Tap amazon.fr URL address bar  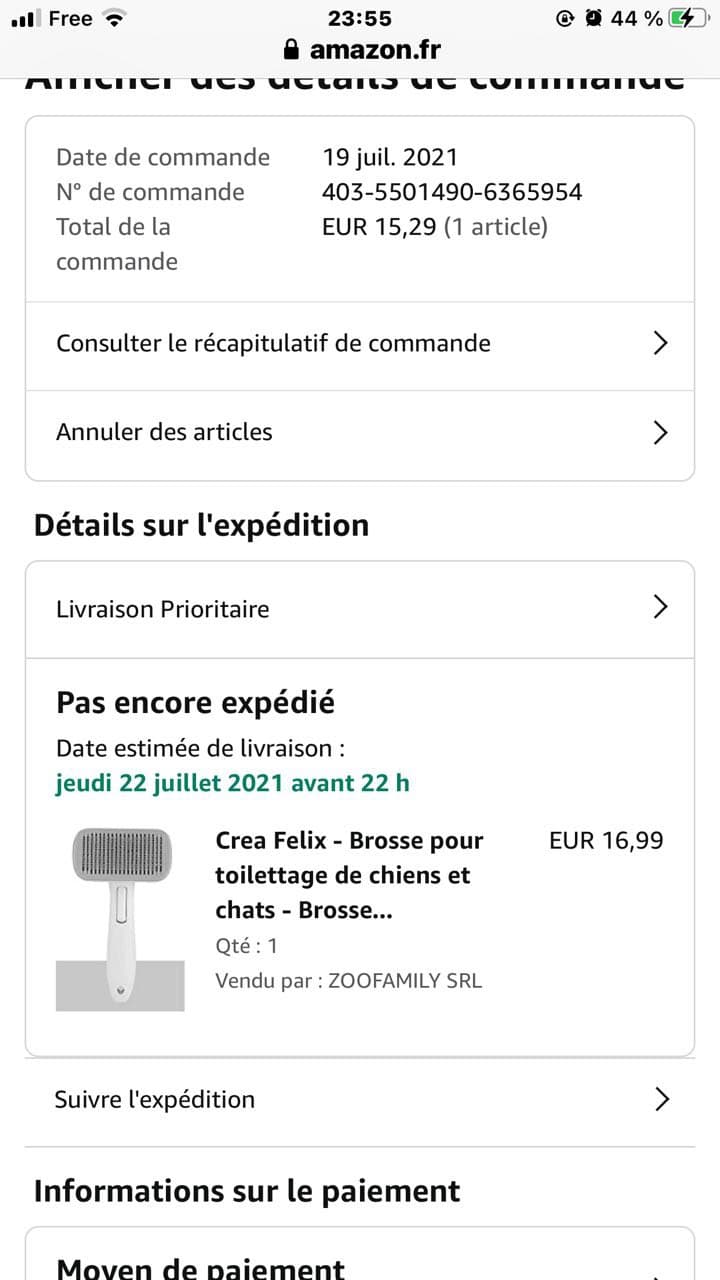click(x=374, y=50)
